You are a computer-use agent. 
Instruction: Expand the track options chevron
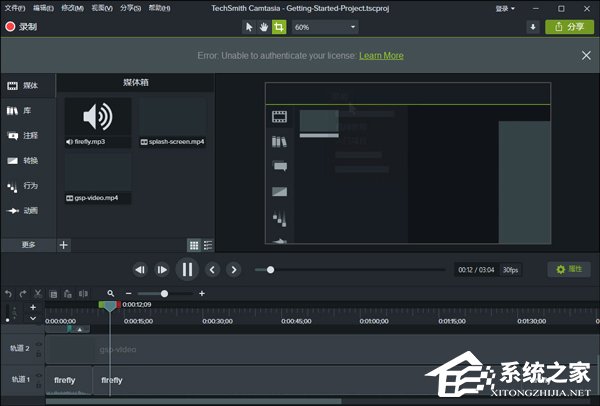pos(33,318)
